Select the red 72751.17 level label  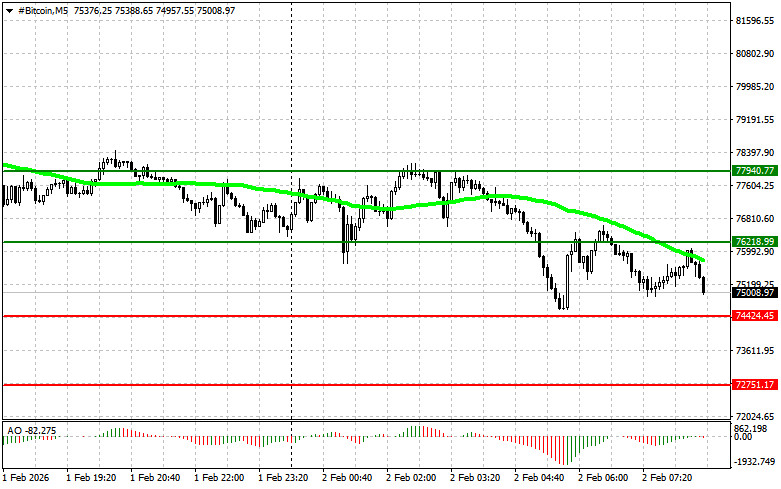[x=755, y=384]
